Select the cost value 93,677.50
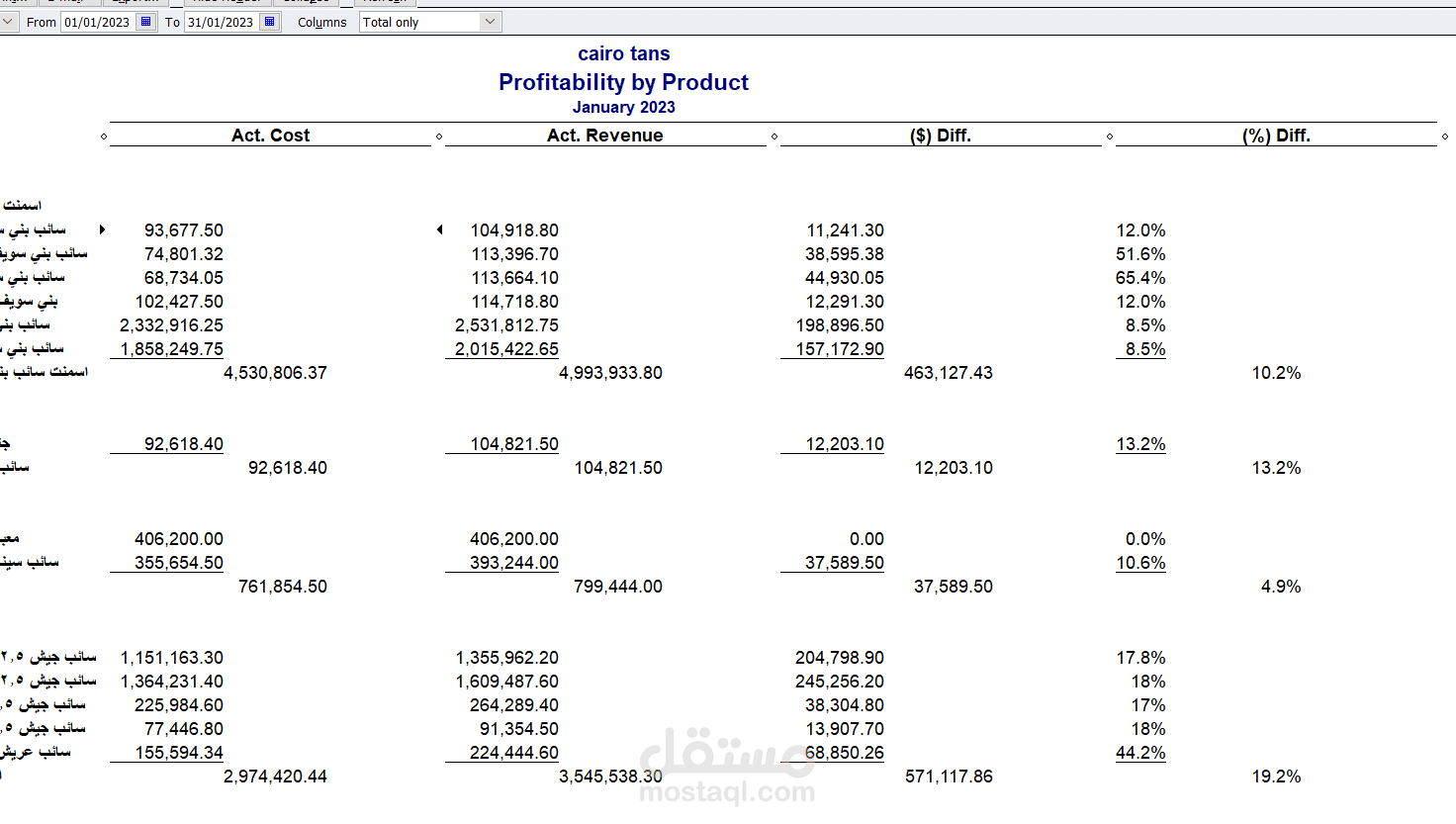This screenshot has width=1456, height=824. pos(184,230)
